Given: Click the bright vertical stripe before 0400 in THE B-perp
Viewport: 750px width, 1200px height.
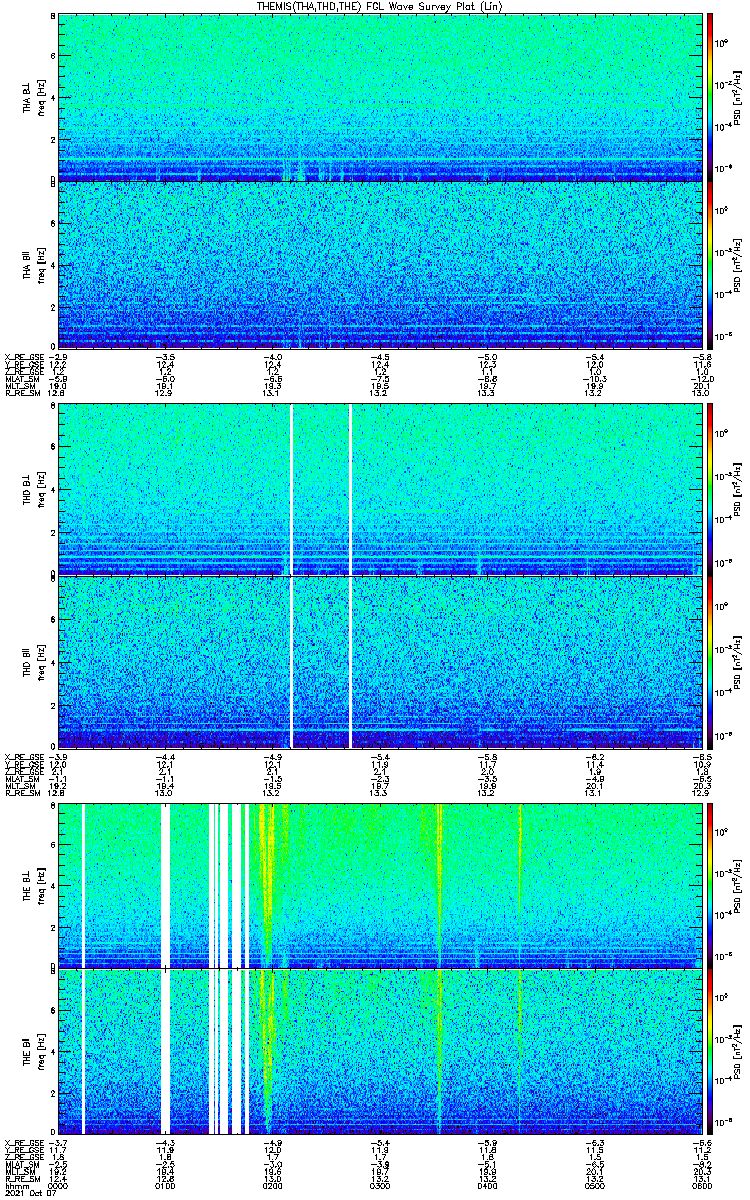Looking at the screenshot, I should pos(439,884).
